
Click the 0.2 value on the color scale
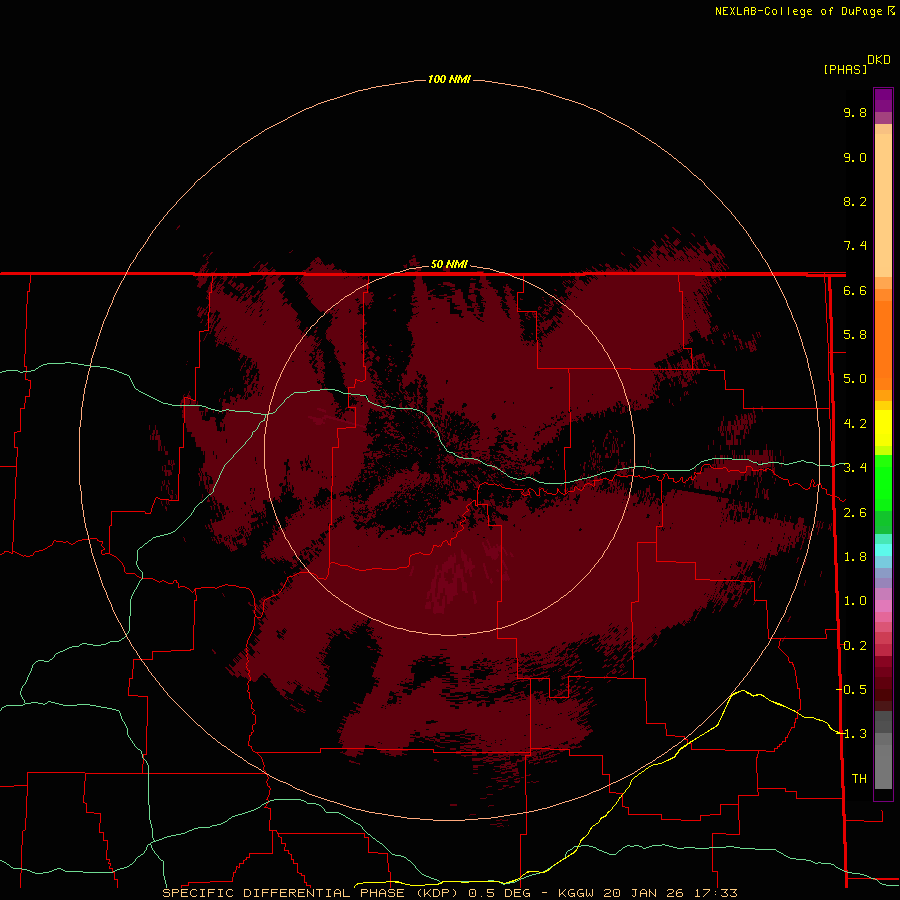click(855, 646)
